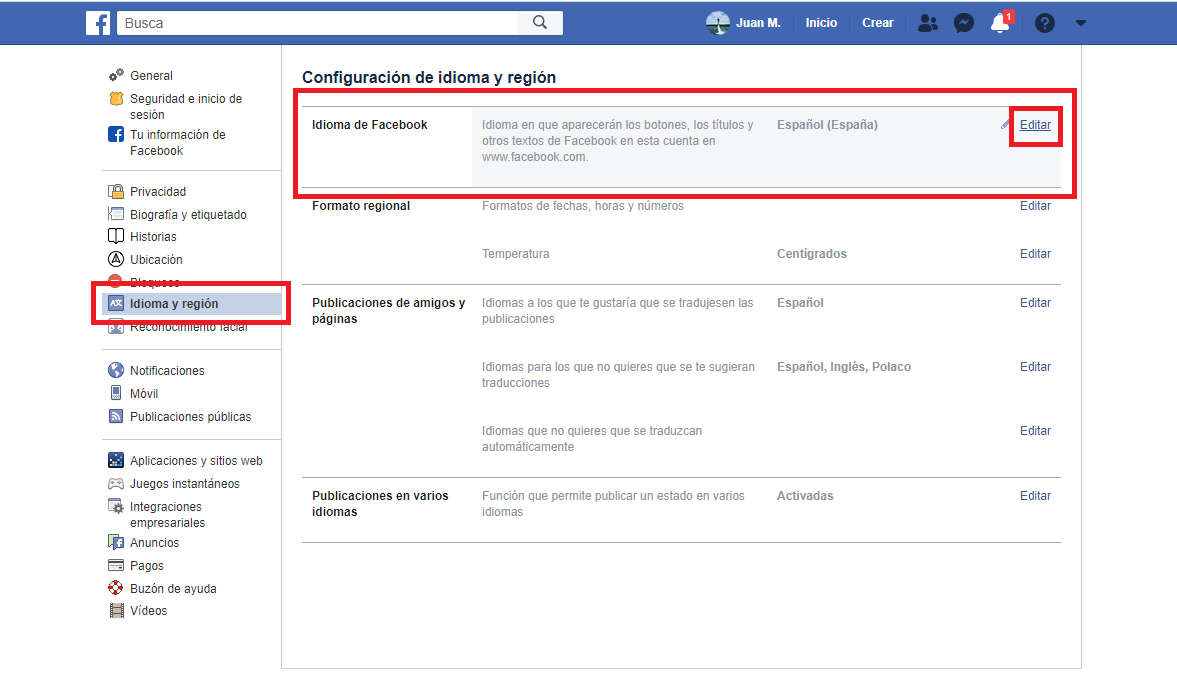
Task: Click the Anuncios icon
Action: point(116,542)
